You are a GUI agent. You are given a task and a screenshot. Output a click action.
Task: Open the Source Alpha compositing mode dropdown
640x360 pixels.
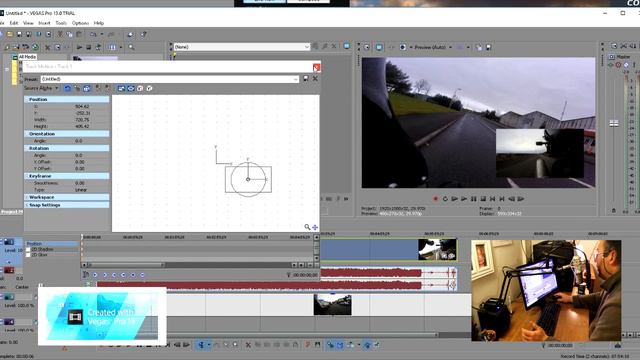coord(42,88)
